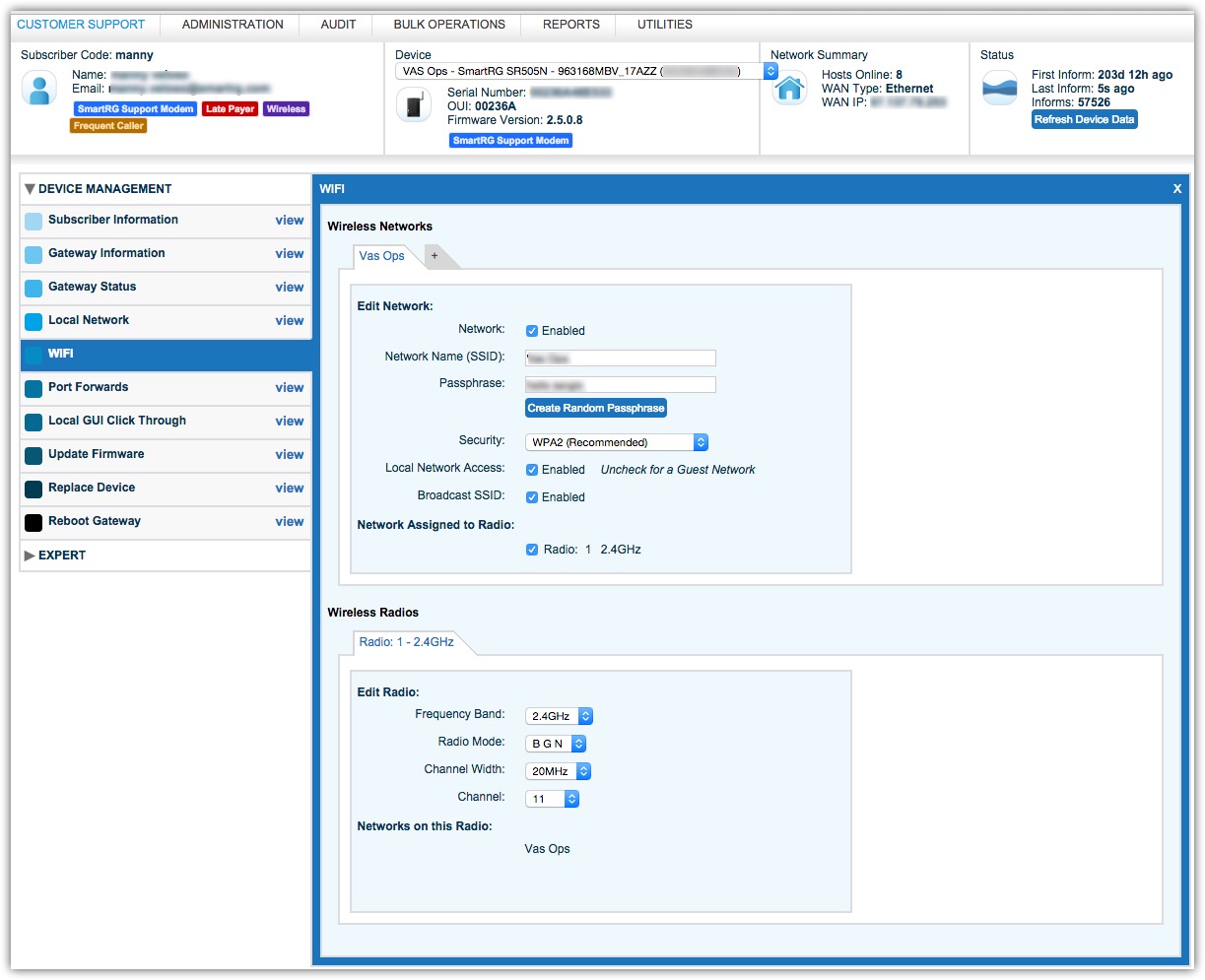This screenshot has width=1205, height=980.
Task: Click the Port Forwards sidebar icon
Action: tap(33, 388)
